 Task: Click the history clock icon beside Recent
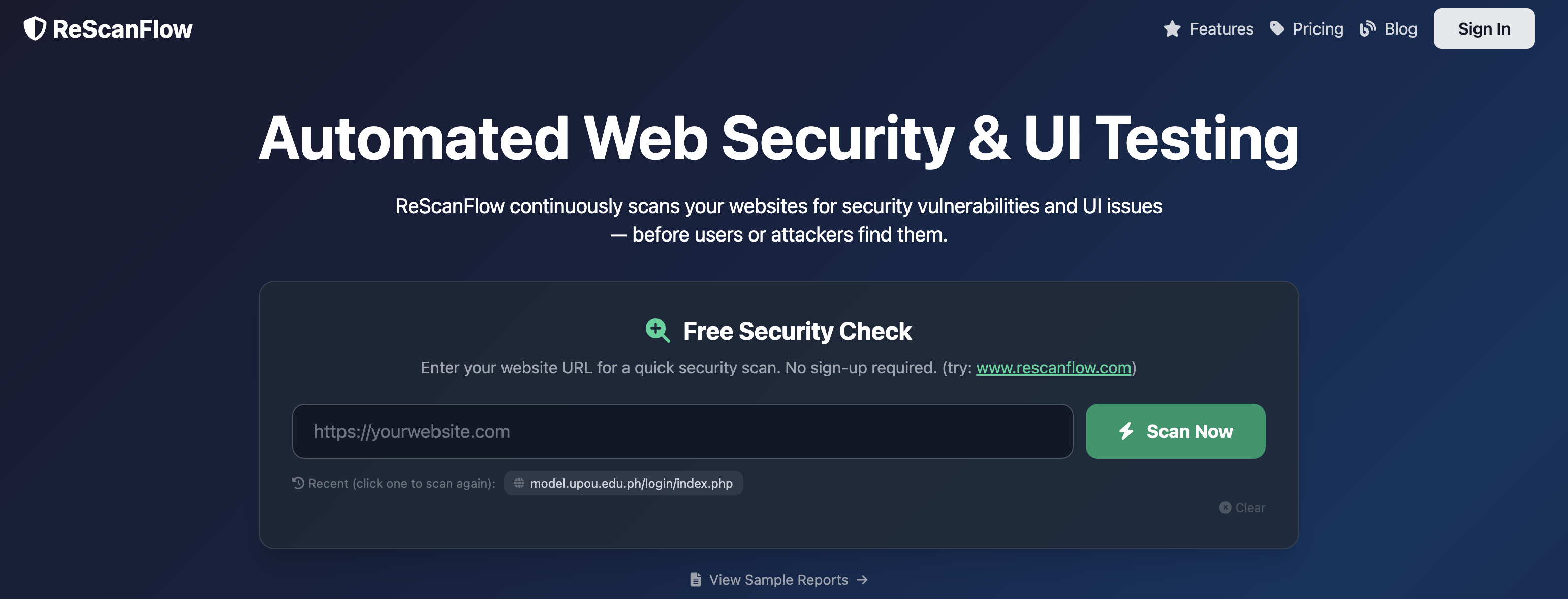298,483
